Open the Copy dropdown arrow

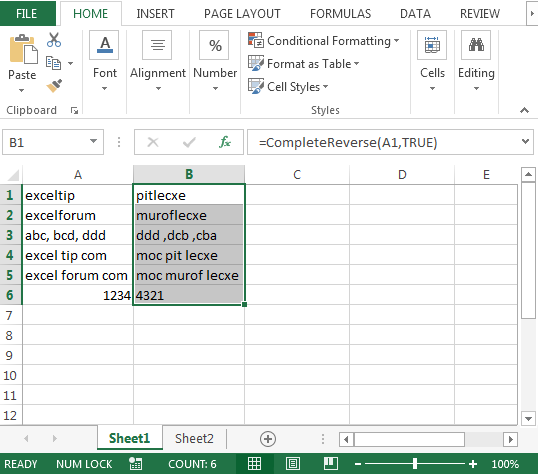pos(70,63)
